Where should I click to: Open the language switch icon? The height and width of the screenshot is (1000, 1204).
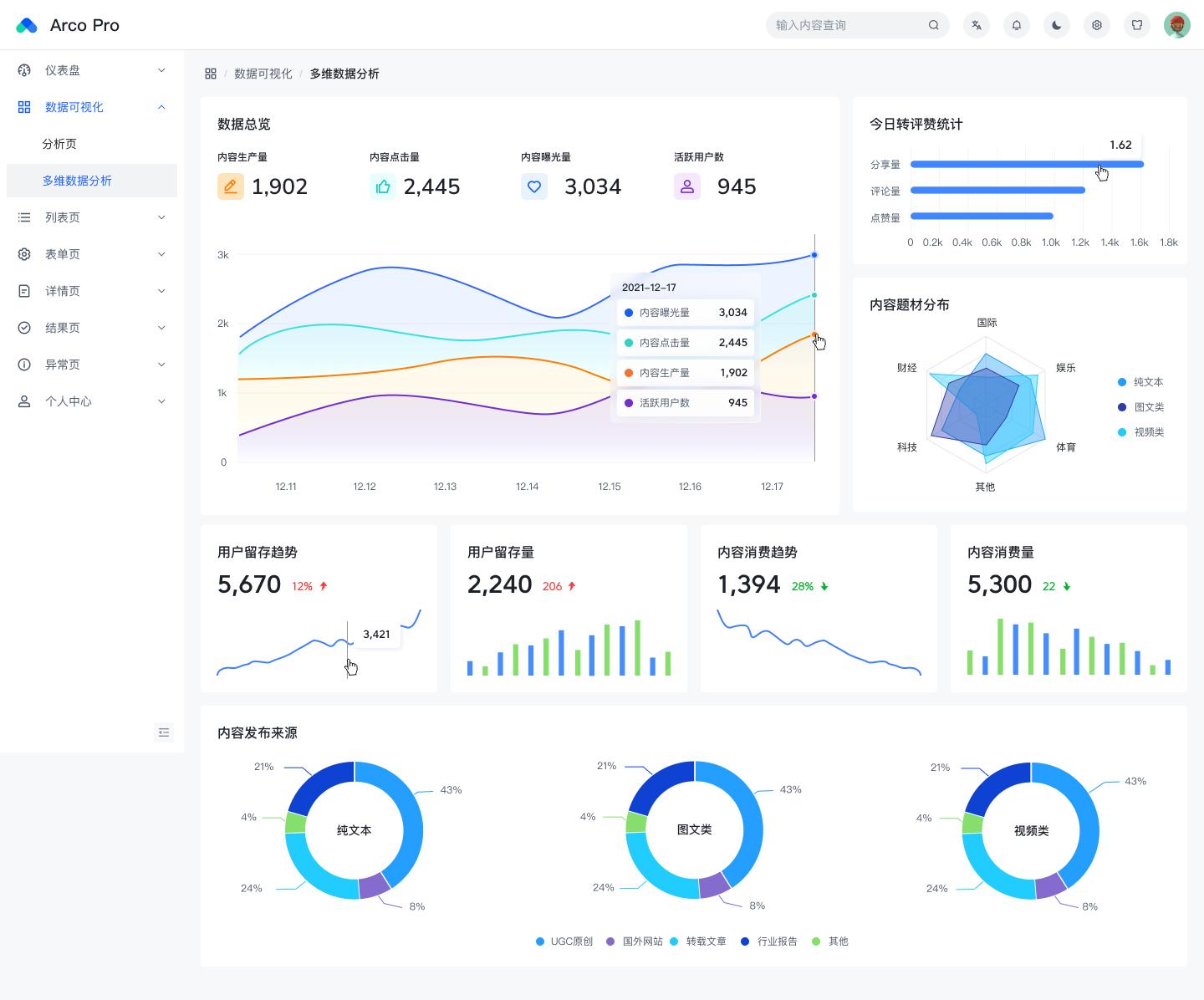click(977, 25)
